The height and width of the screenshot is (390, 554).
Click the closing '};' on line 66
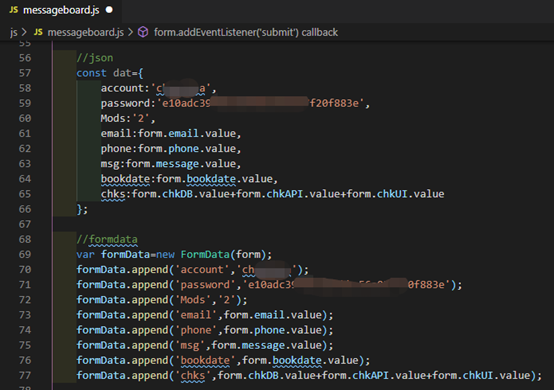point(82,209)
